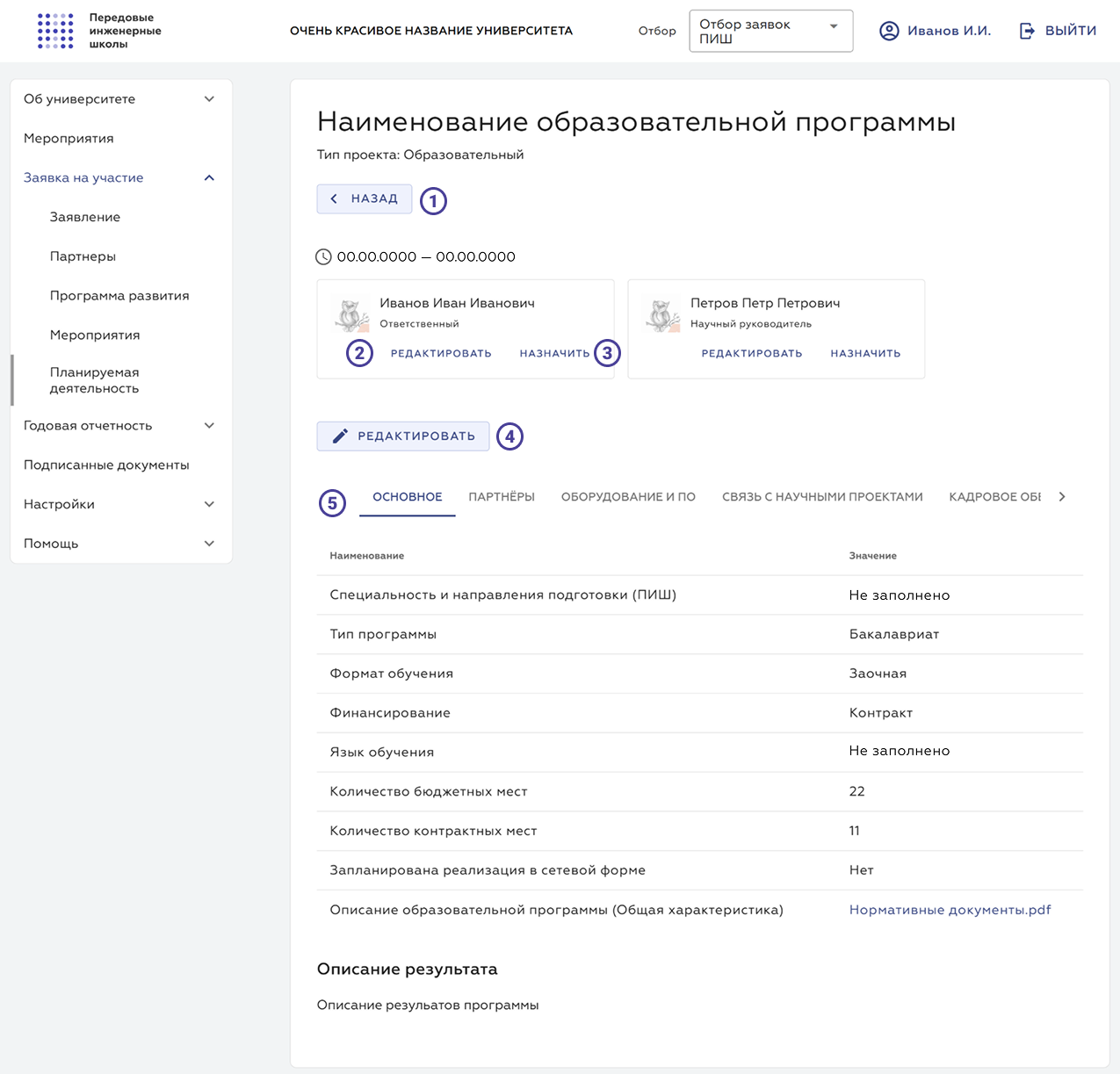This screenshot has width=1120, height=1074.
Task: Switch to the ОБОРУДОВАНИЕ И ПО tab
Action: (628, 497)
